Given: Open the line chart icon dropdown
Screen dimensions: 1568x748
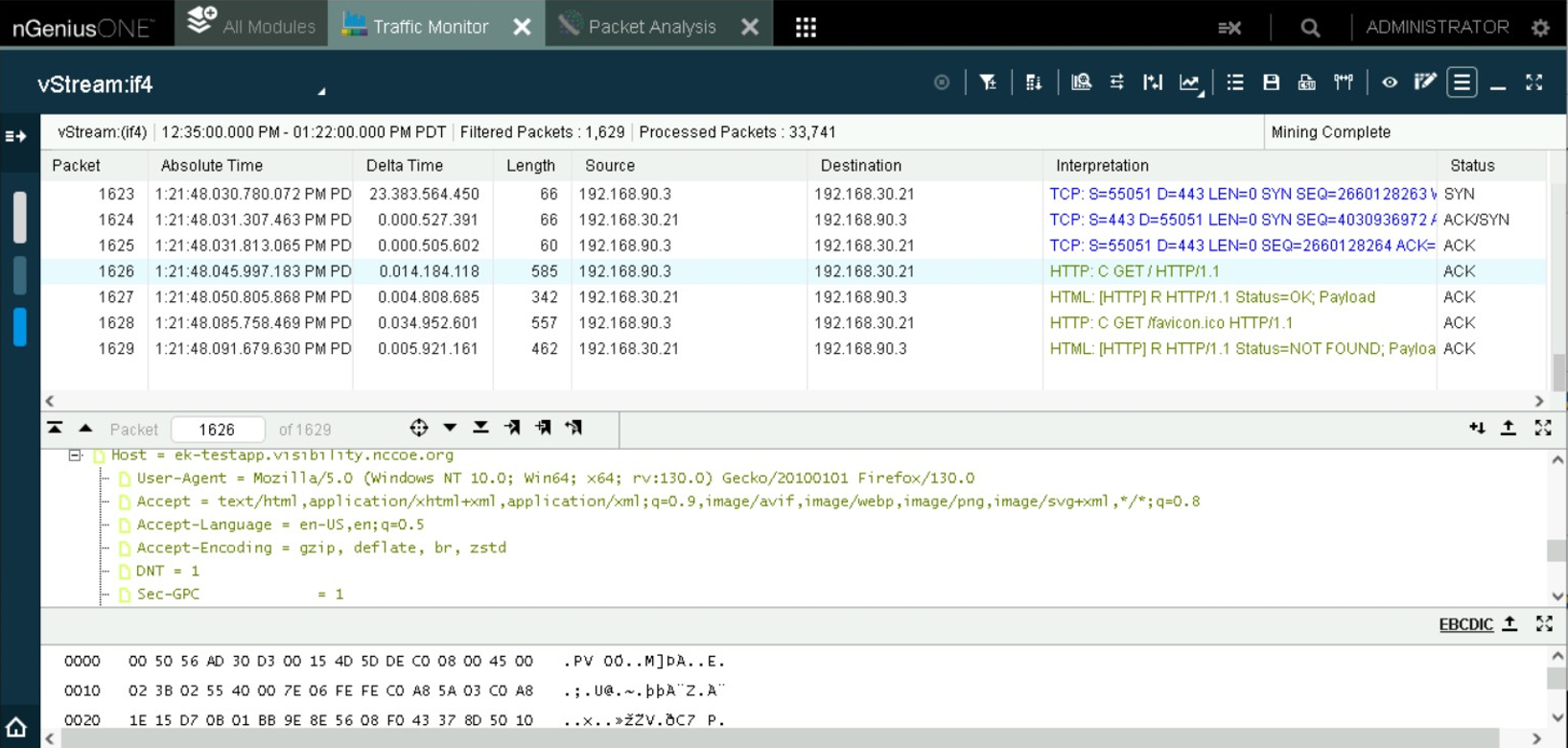Looking at the screenshot, I should 1190,83.
